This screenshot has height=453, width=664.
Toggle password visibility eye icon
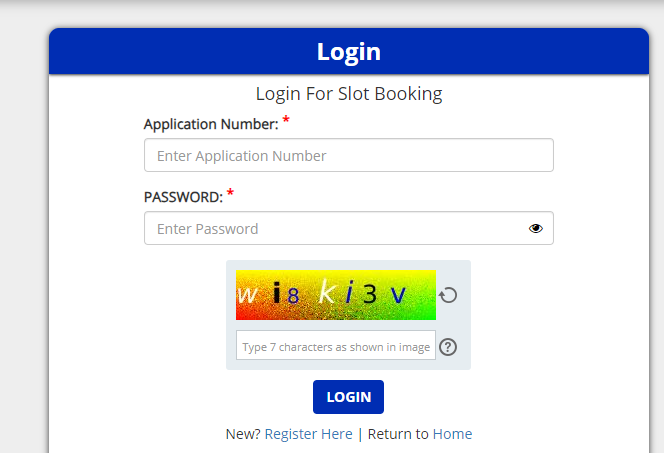point(536,229)
